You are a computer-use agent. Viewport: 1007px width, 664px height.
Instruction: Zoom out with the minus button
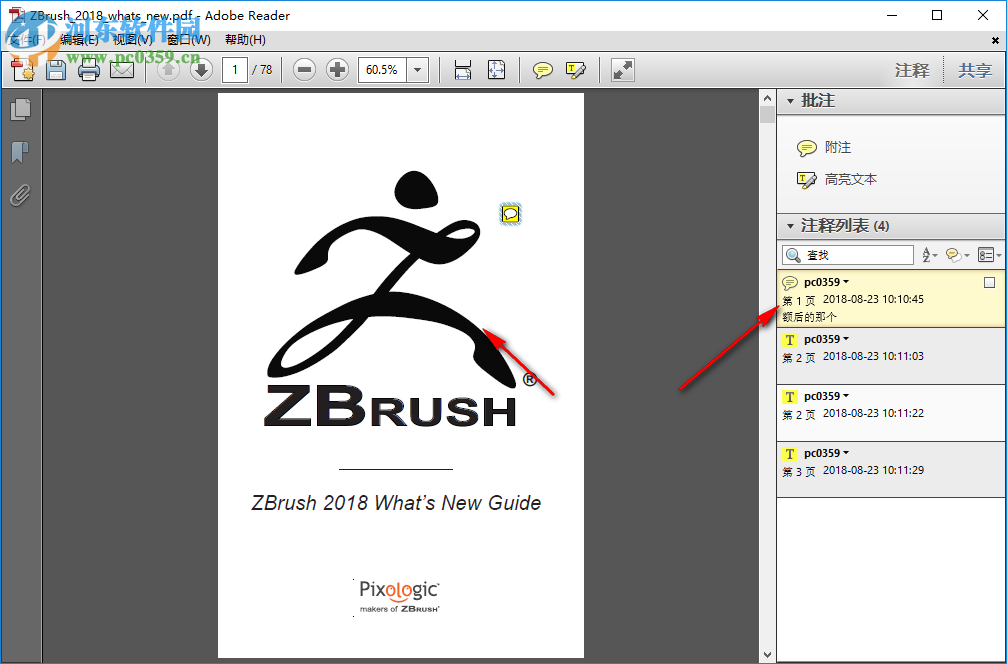click(304, 69)
